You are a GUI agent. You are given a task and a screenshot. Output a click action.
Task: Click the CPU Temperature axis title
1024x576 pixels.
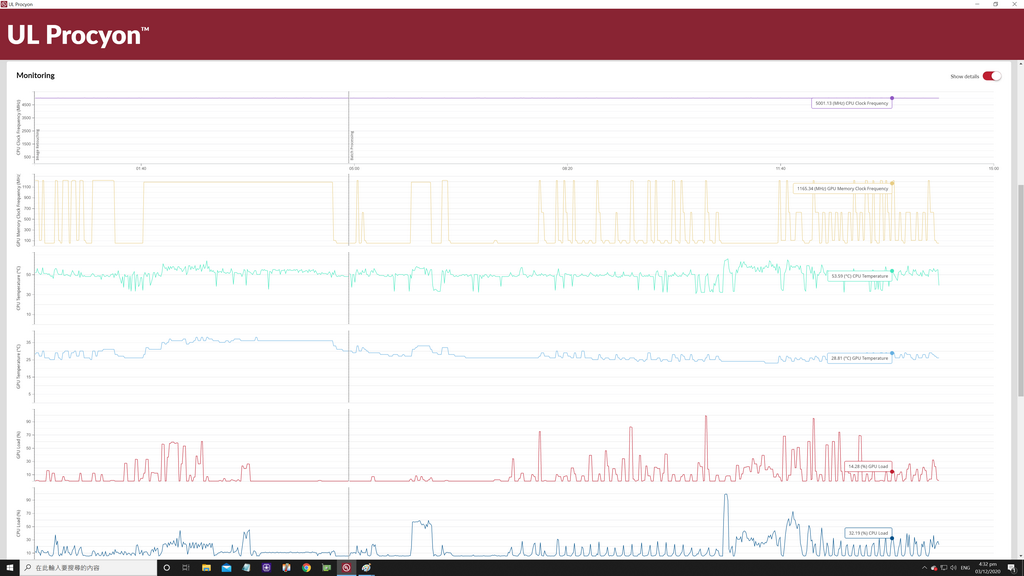pyautogui.click(x=19, y=287)
